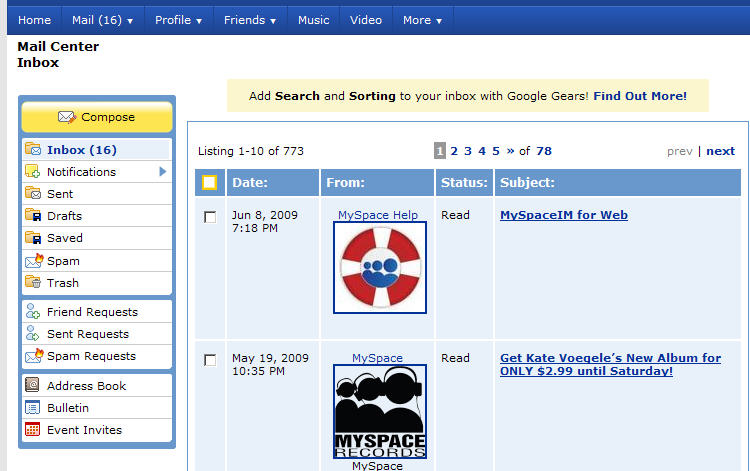750x471 pixels.
Task: Open the Bulletin page
Action: point(96,407)
